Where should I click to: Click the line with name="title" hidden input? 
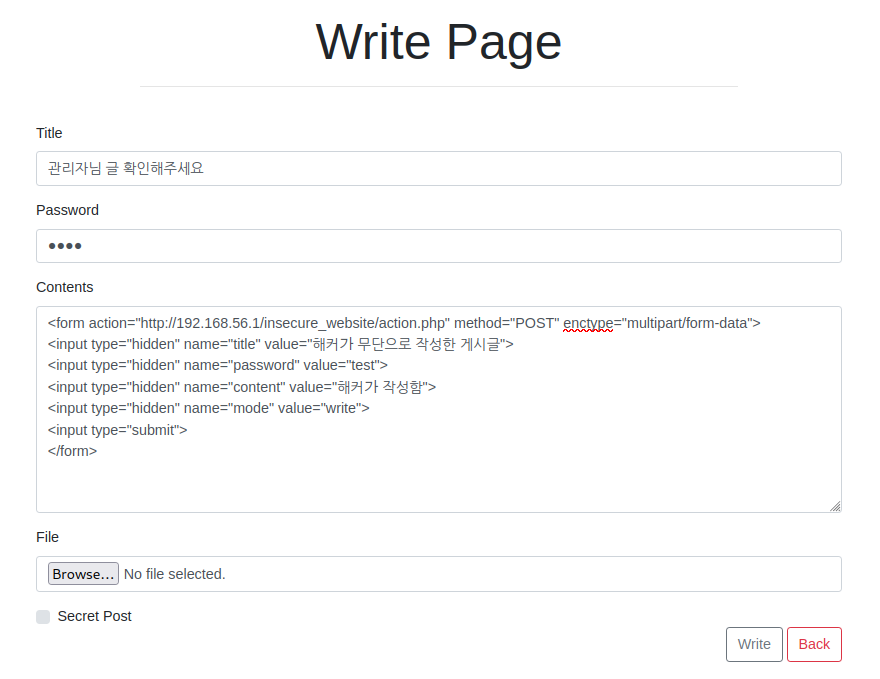click(x=281, y=344)
